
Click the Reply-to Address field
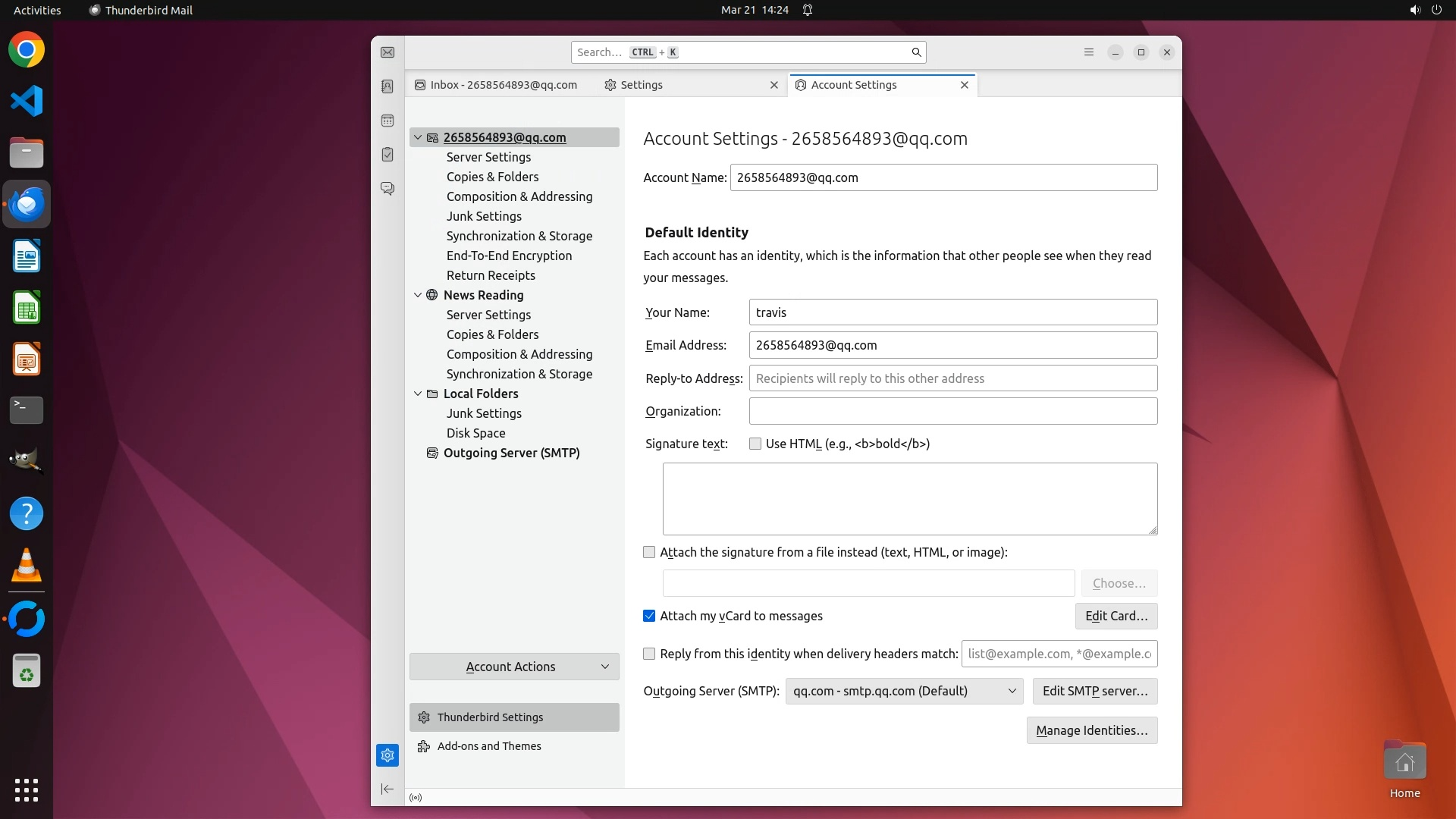(x=952, y=378)
